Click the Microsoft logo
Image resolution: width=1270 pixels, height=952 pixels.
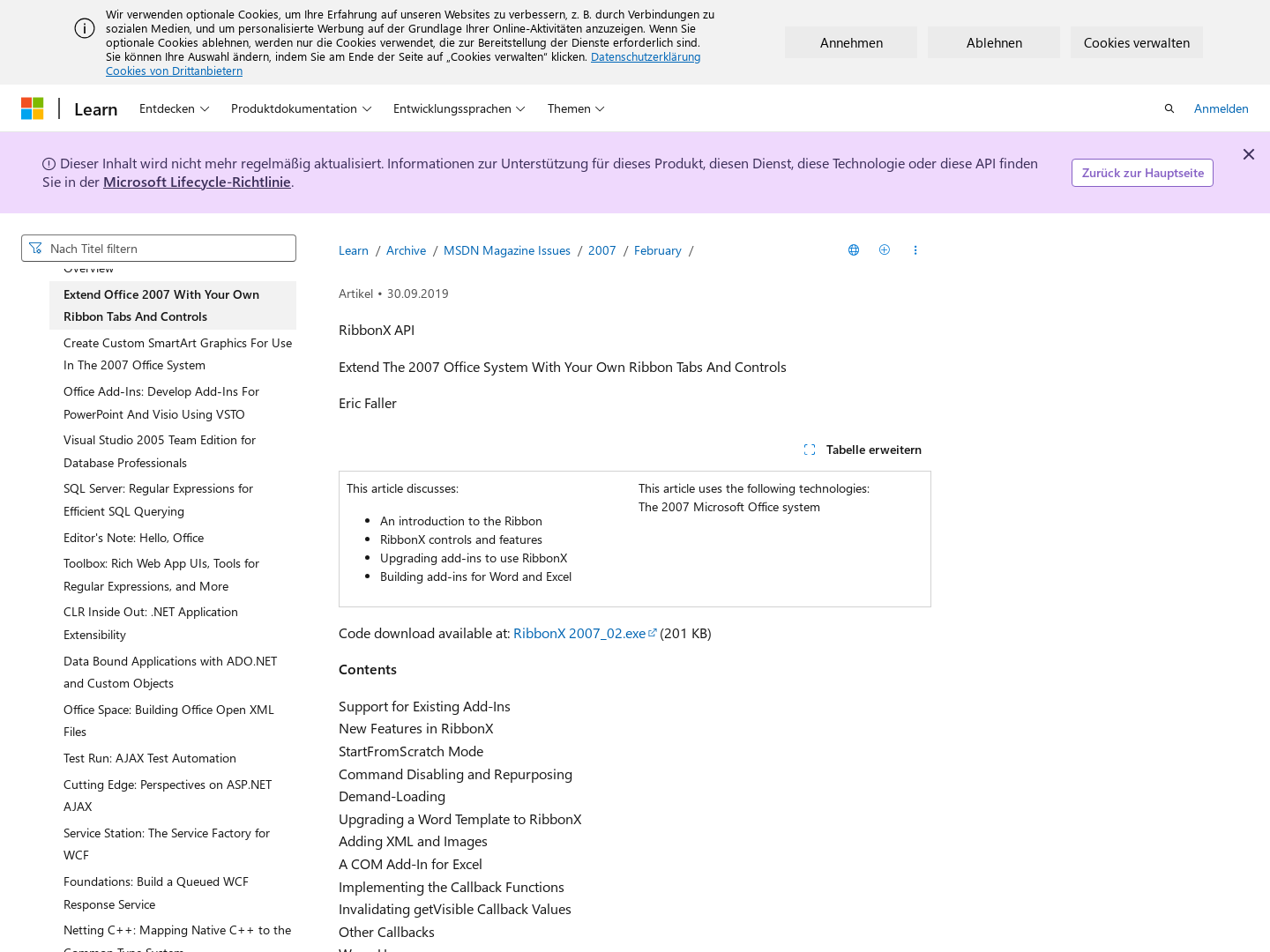point(33,108)
